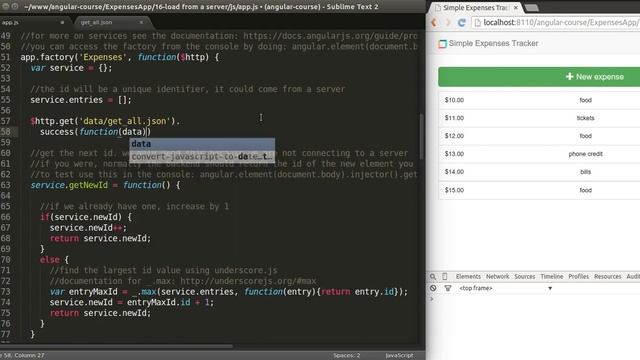Image resolution: width=640 pixels, height=360 pixels.
Task: Click the app.js tab unsaved-changes dot
Action: pyautogui.click(x=62, y=22)
